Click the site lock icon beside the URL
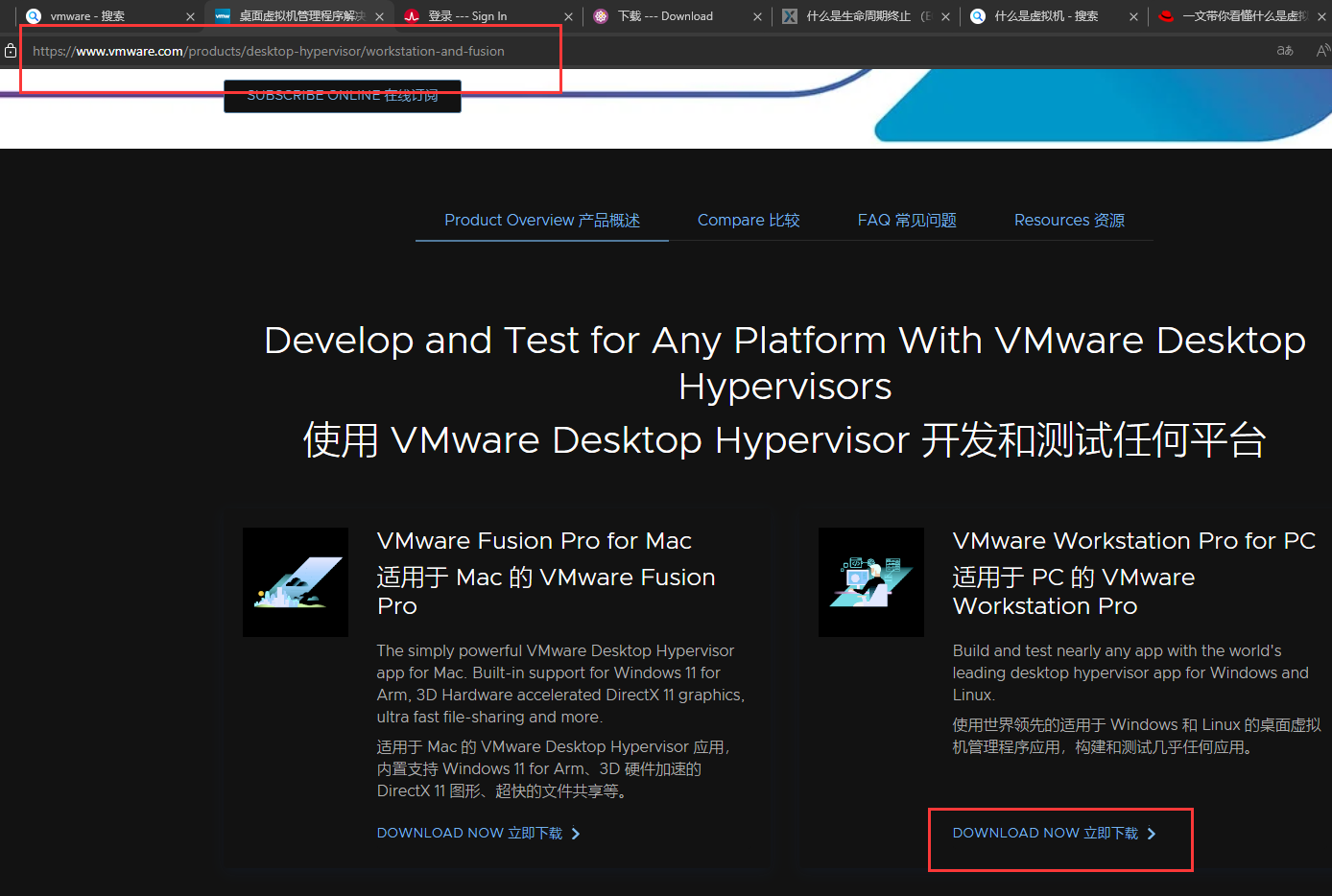 point(11,51)
